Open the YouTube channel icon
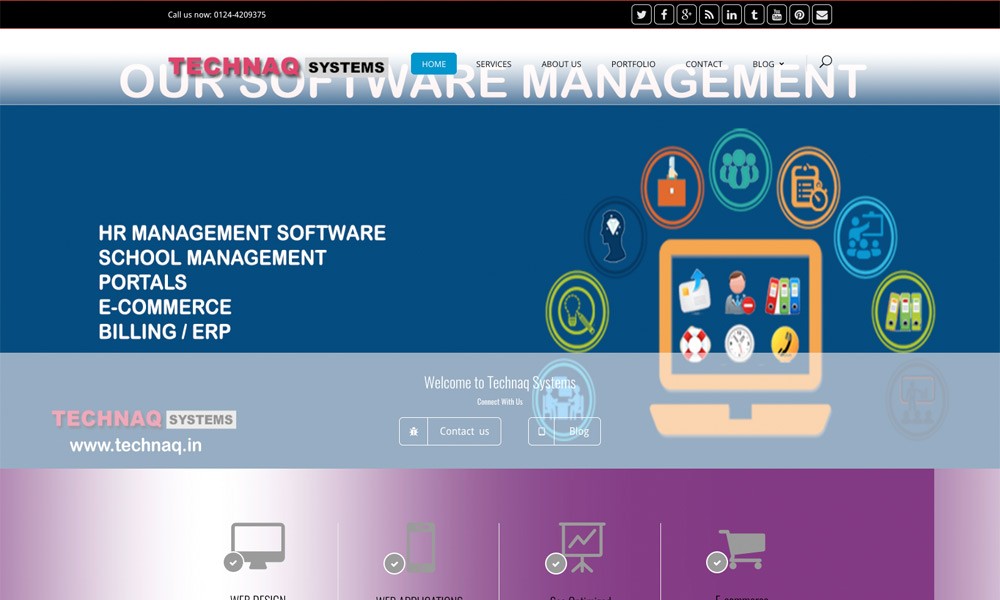Viewport: 1000px width, 600px height. (777, 14)
